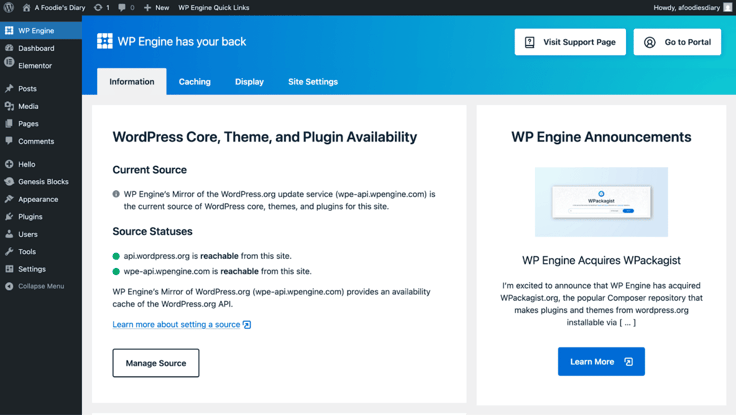The image size is (736, 415).
Task: Click the Plugins plug icon
Action: (x=9, y=216)
